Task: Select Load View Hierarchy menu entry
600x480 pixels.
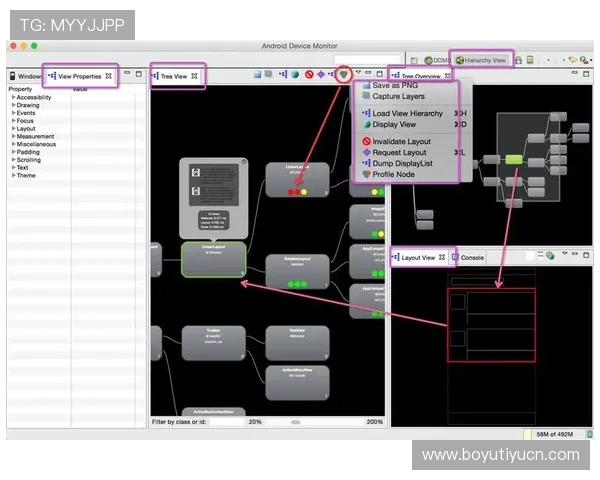Action: 407,113
